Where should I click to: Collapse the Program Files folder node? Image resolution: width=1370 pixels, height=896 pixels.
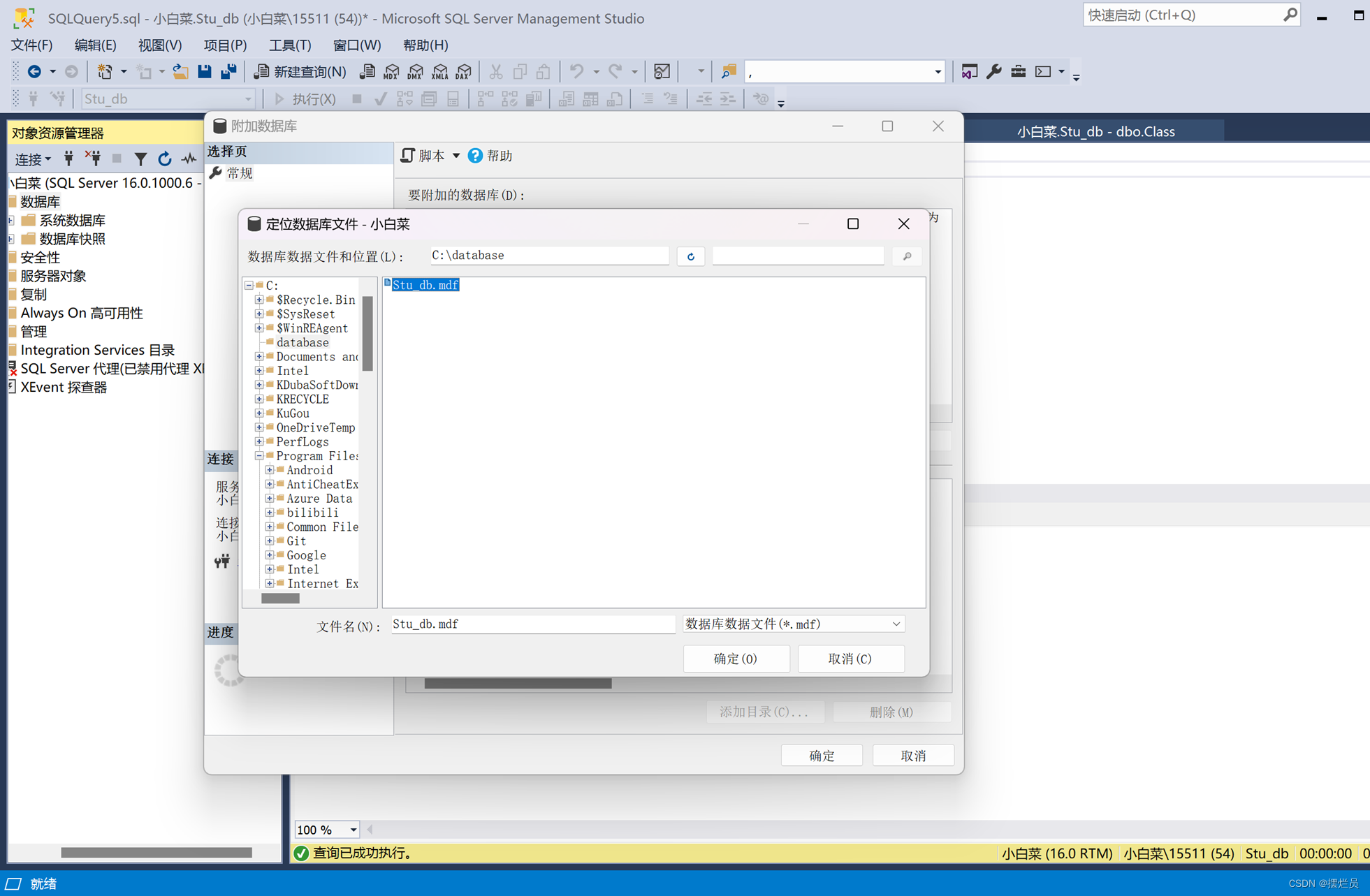point(259,456)
